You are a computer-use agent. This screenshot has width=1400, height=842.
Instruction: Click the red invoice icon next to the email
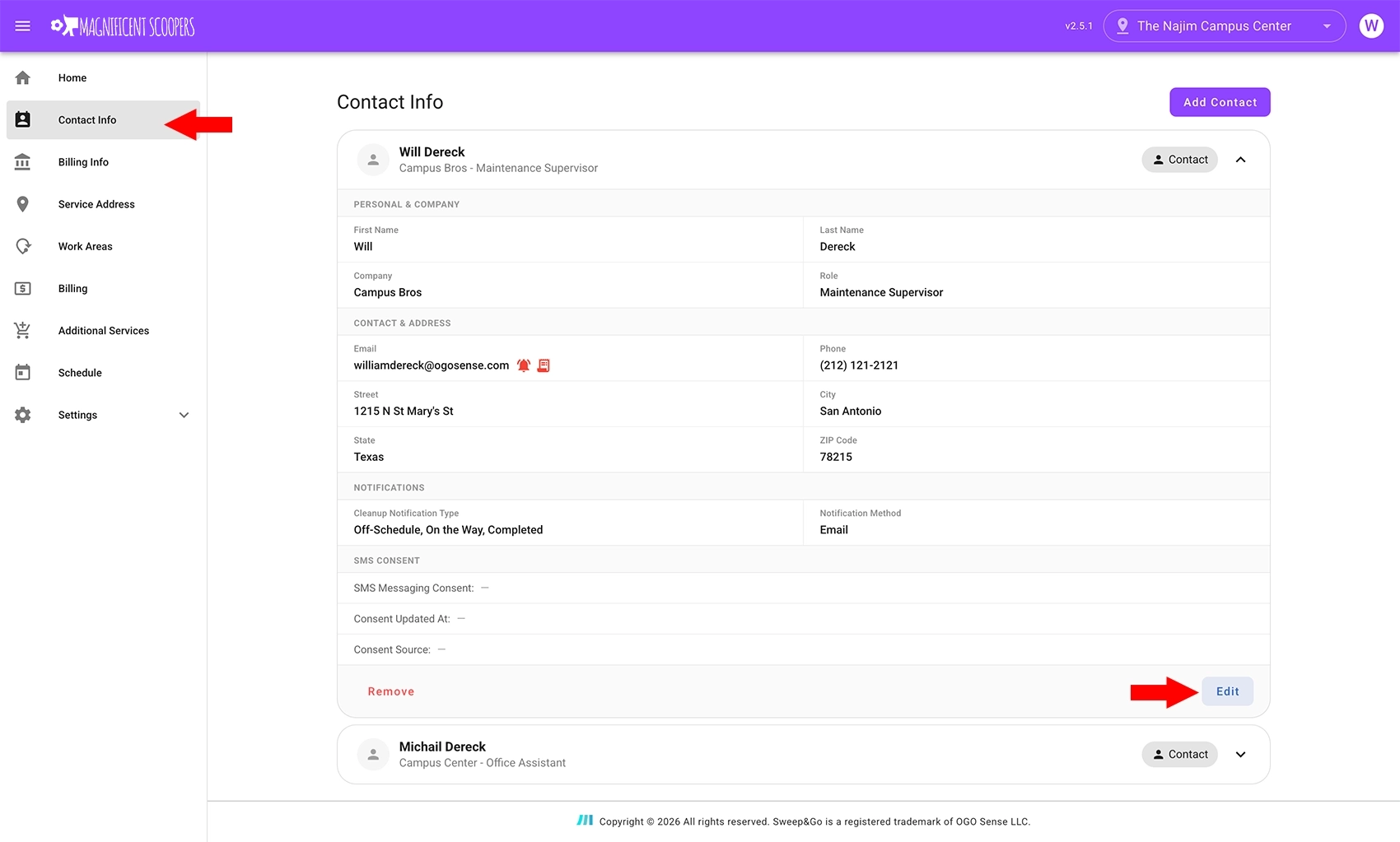click(544, 365)
